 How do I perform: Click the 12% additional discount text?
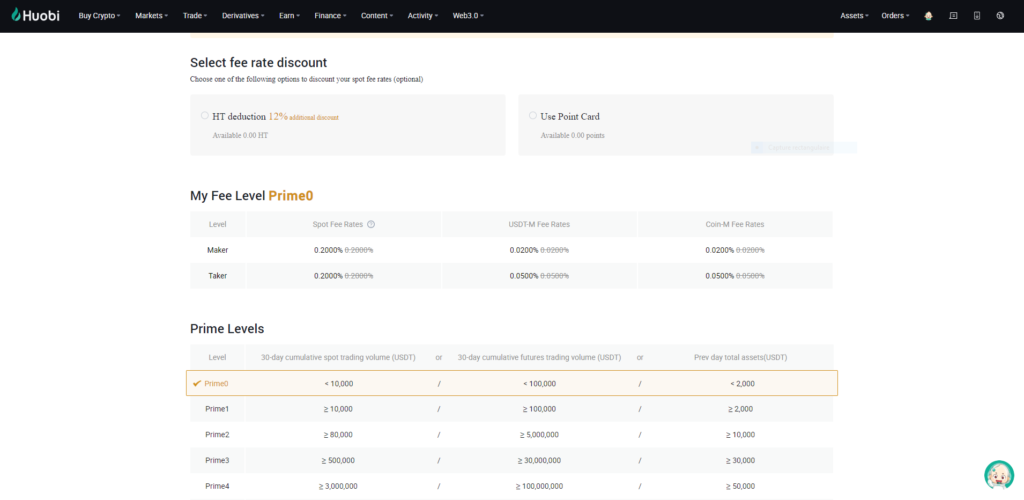tap(303, 117)
